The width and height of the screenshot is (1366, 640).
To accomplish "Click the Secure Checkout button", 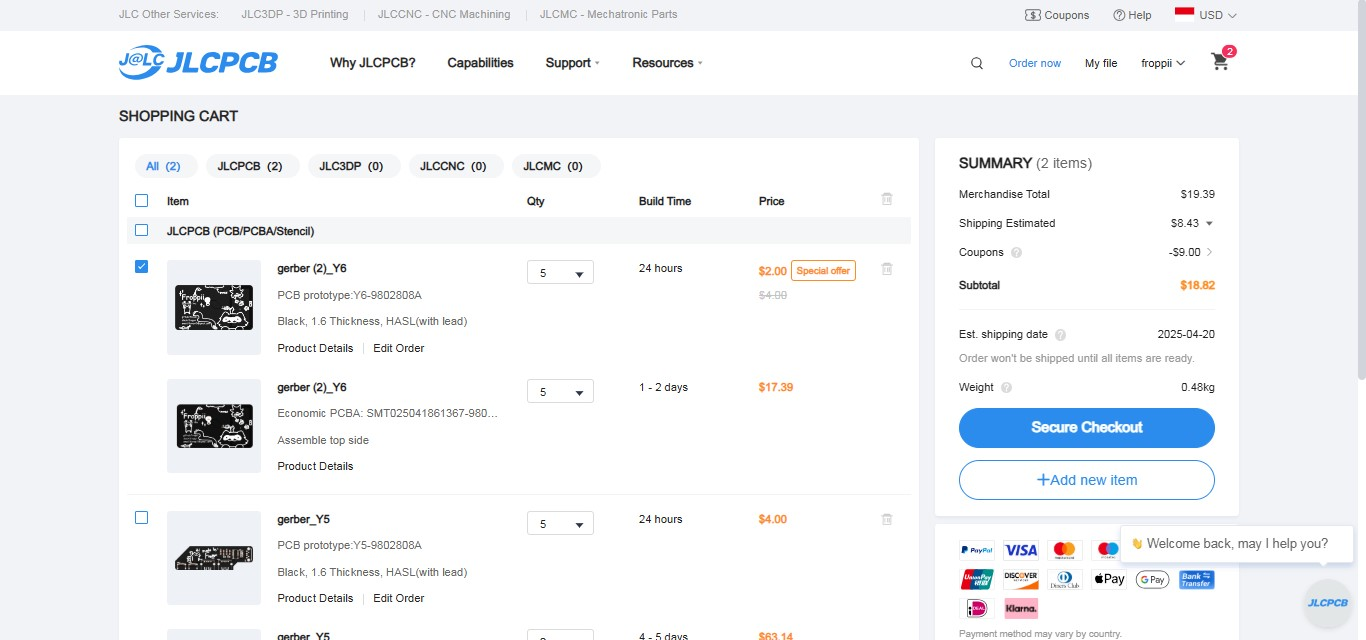I will (x=1087, y=427).
